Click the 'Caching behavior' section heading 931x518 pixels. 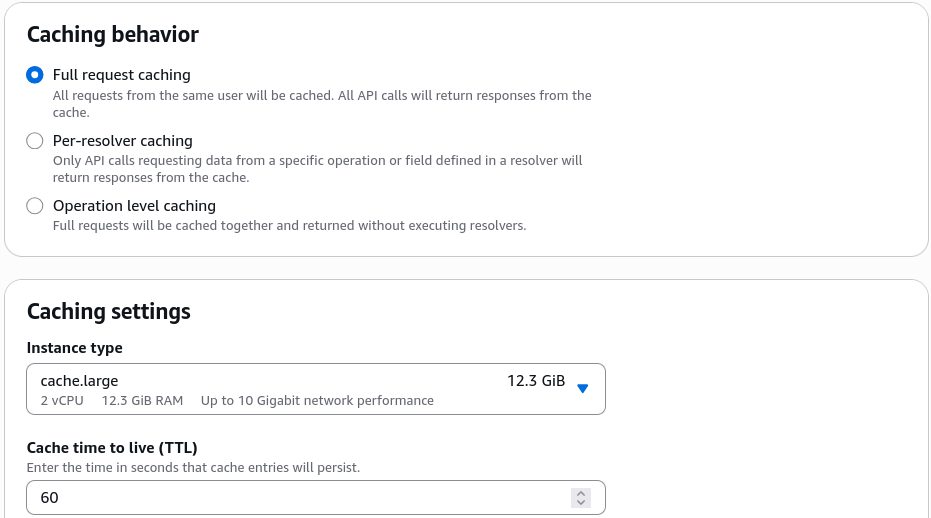(x=113, y=34)
